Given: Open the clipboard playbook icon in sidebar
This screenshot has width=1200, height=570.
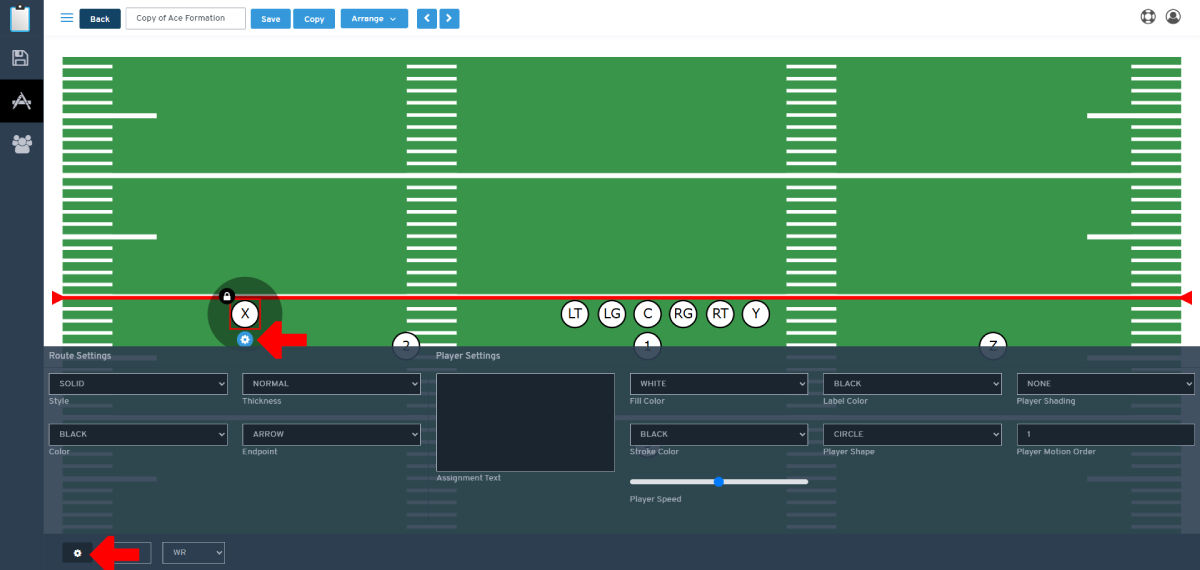Looking at the screenshot, I should click(x=21, y=18).
